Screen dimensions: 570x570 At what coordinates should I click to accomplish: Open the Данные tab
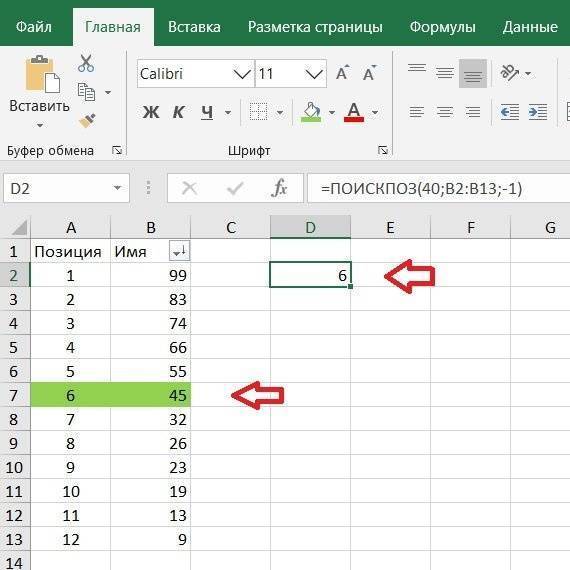530,27
